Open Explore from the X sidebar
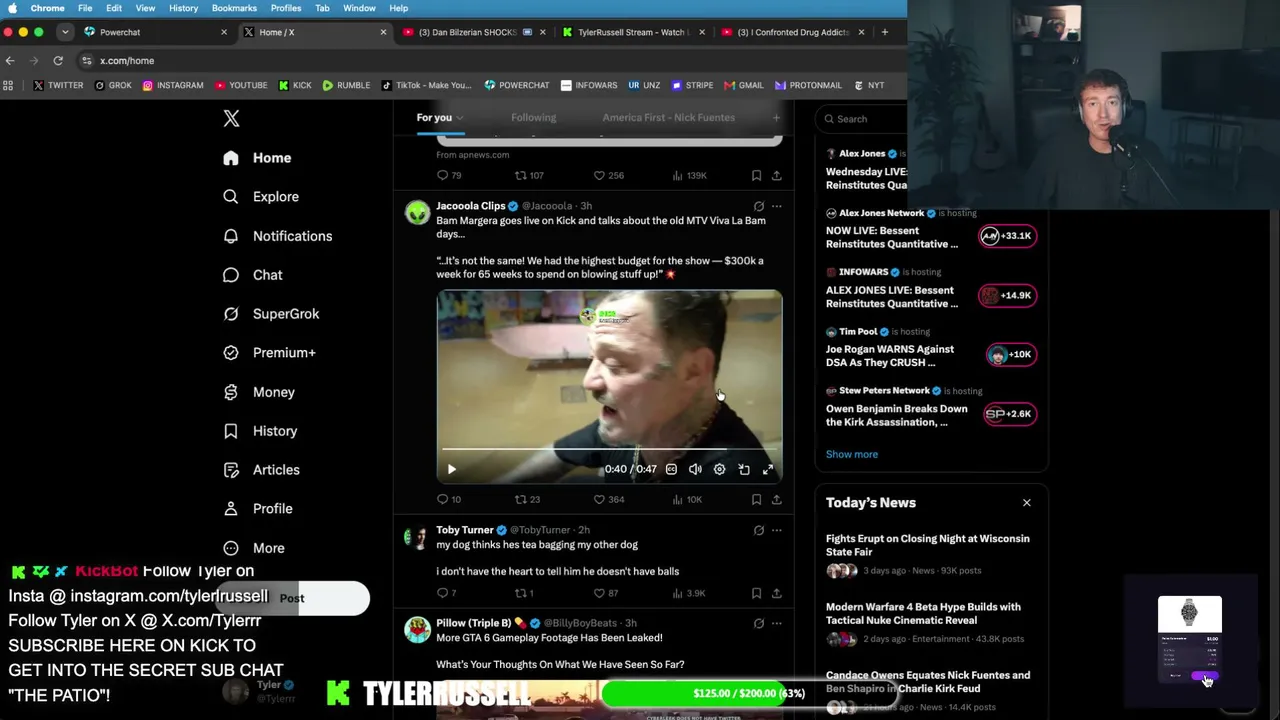This screenshot has height=720, width=1280. point(261,197)
